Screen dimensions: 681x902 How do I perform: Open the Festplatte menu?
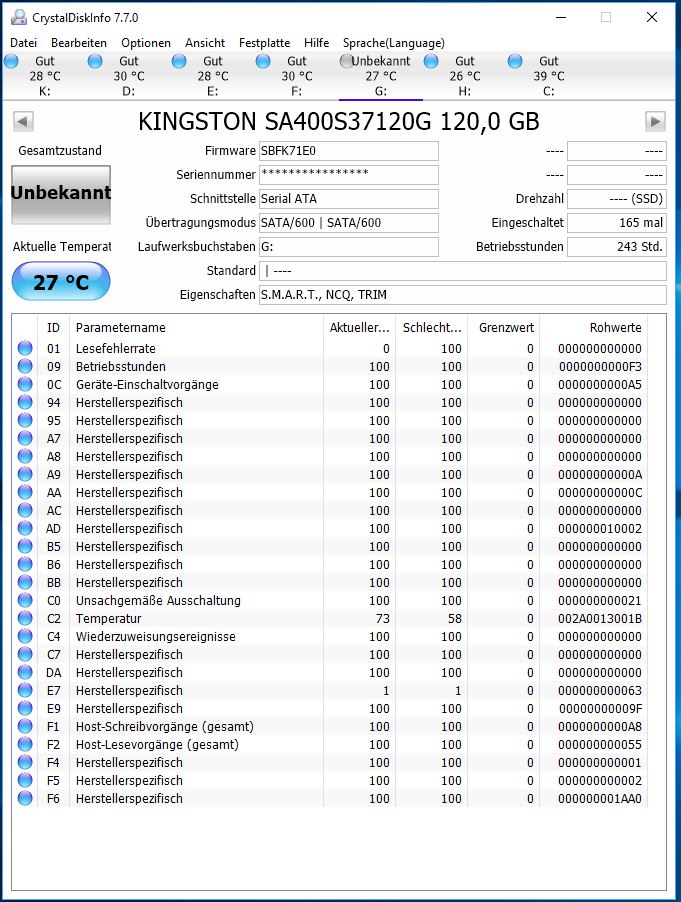pyautogui.click(x=265, y=43)
